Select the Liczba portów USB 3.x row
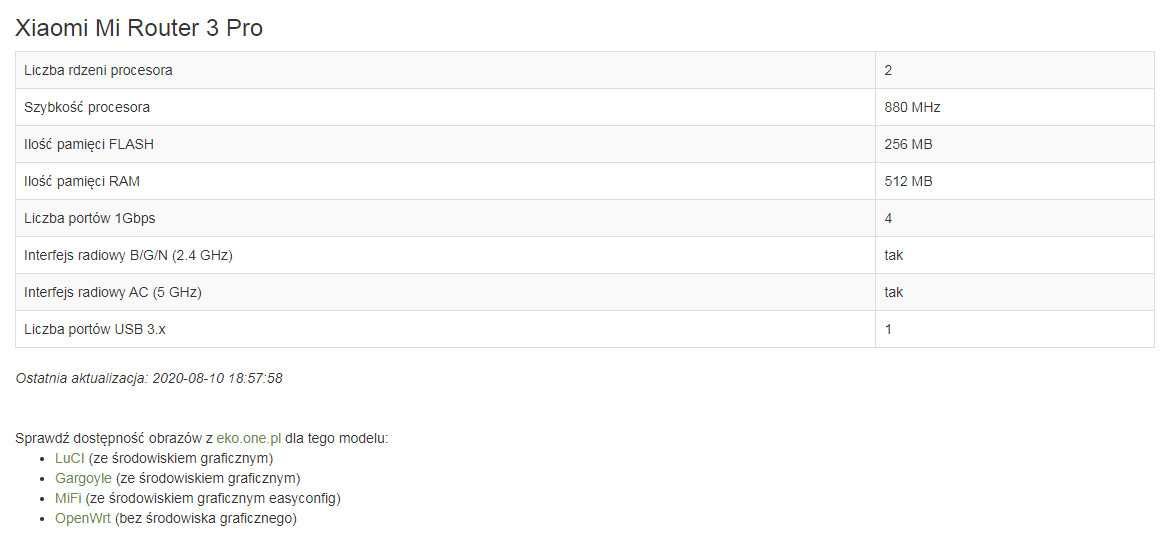Viewport: 1167px width, 543px height. click(584, 329)
